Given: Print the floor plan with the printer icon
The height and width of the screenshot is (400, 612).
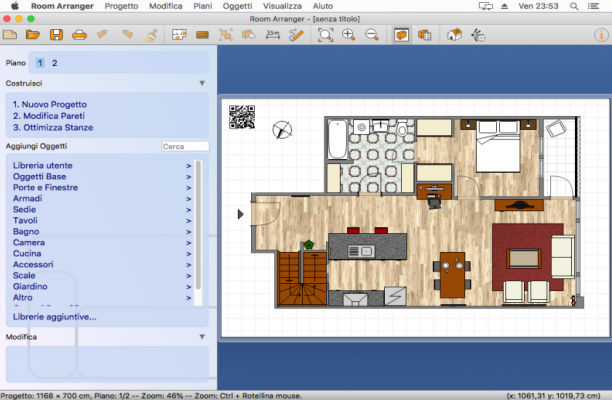Looking at the screenshot, I should [x=79, y=35].
